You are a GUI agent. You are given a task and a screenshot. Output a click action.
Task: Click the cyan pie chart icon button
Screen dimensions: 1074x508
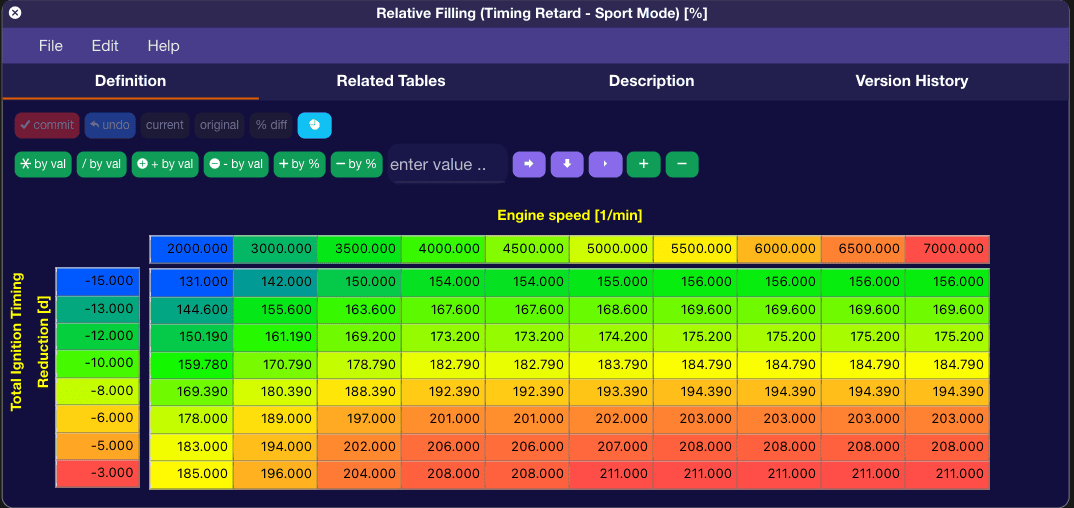(x=314, y=125)
